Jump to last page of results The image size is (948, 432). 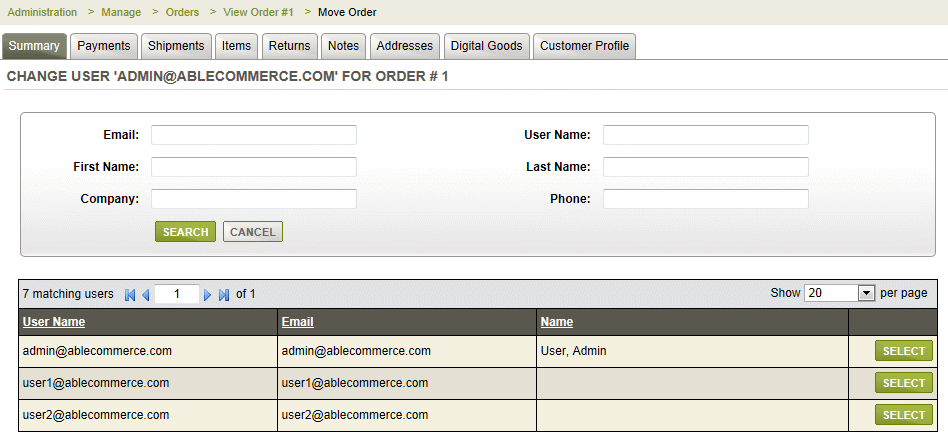(224, 295)
